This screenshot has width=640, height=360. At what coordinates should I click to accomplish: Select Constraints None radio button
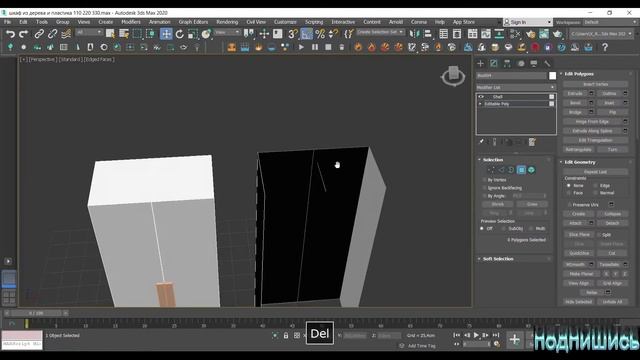coord(569,186)
